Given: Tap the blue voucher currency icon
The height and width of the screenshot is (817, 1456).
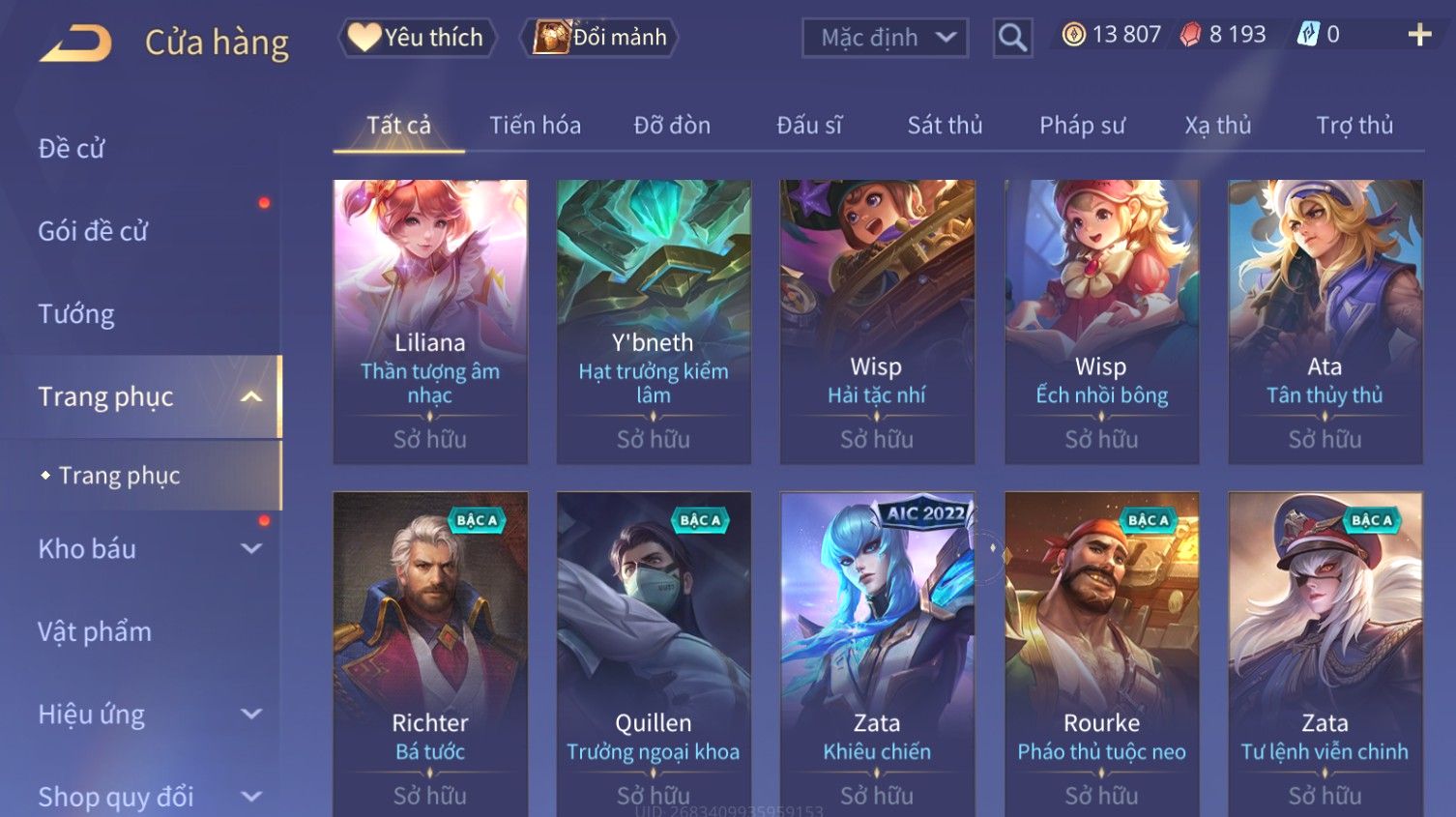Looking at the screenshot, I should pyautogui.click(x=1307, y=35).
